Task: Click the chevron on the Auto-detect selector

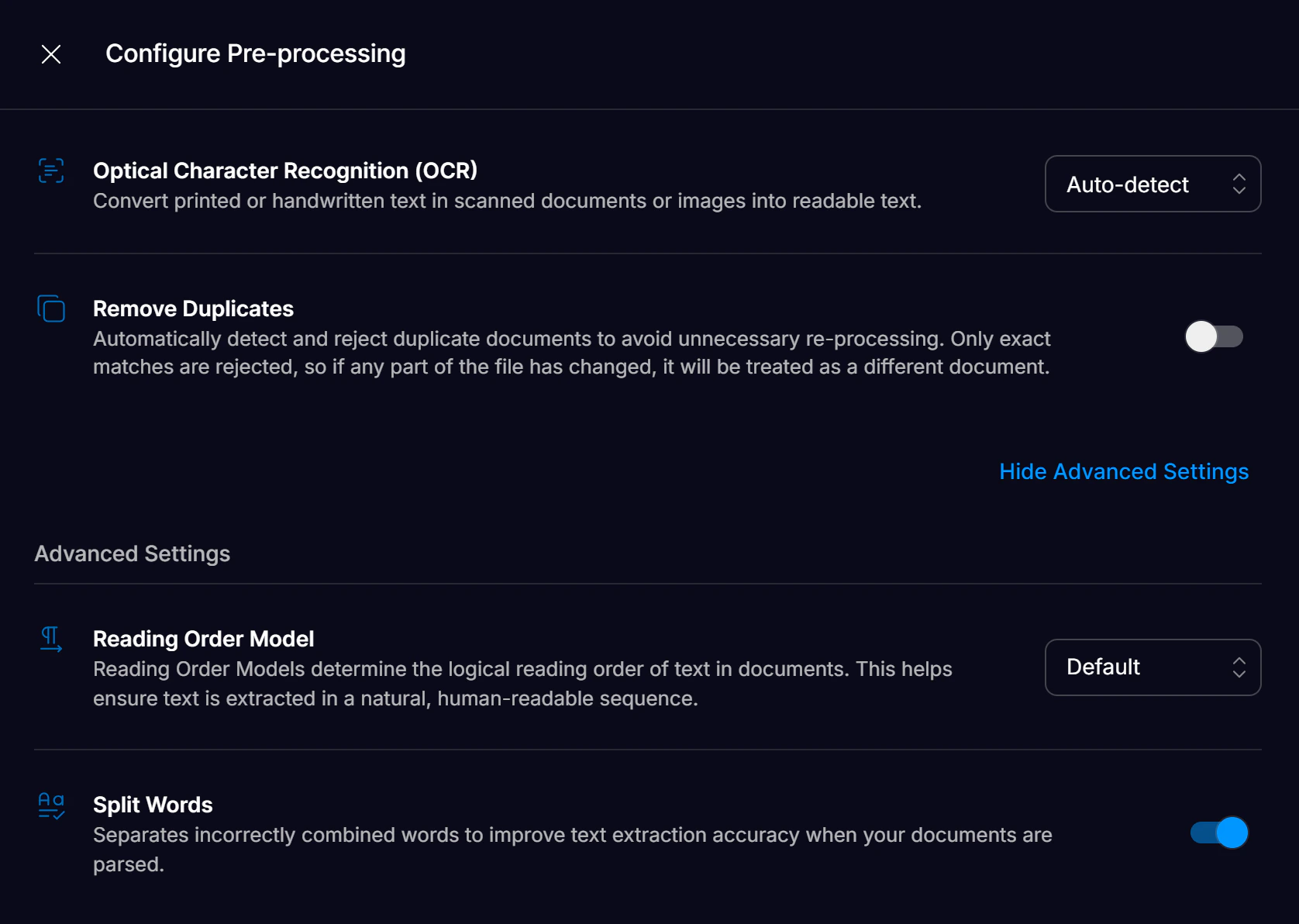Action: (x=1240, y=184)
